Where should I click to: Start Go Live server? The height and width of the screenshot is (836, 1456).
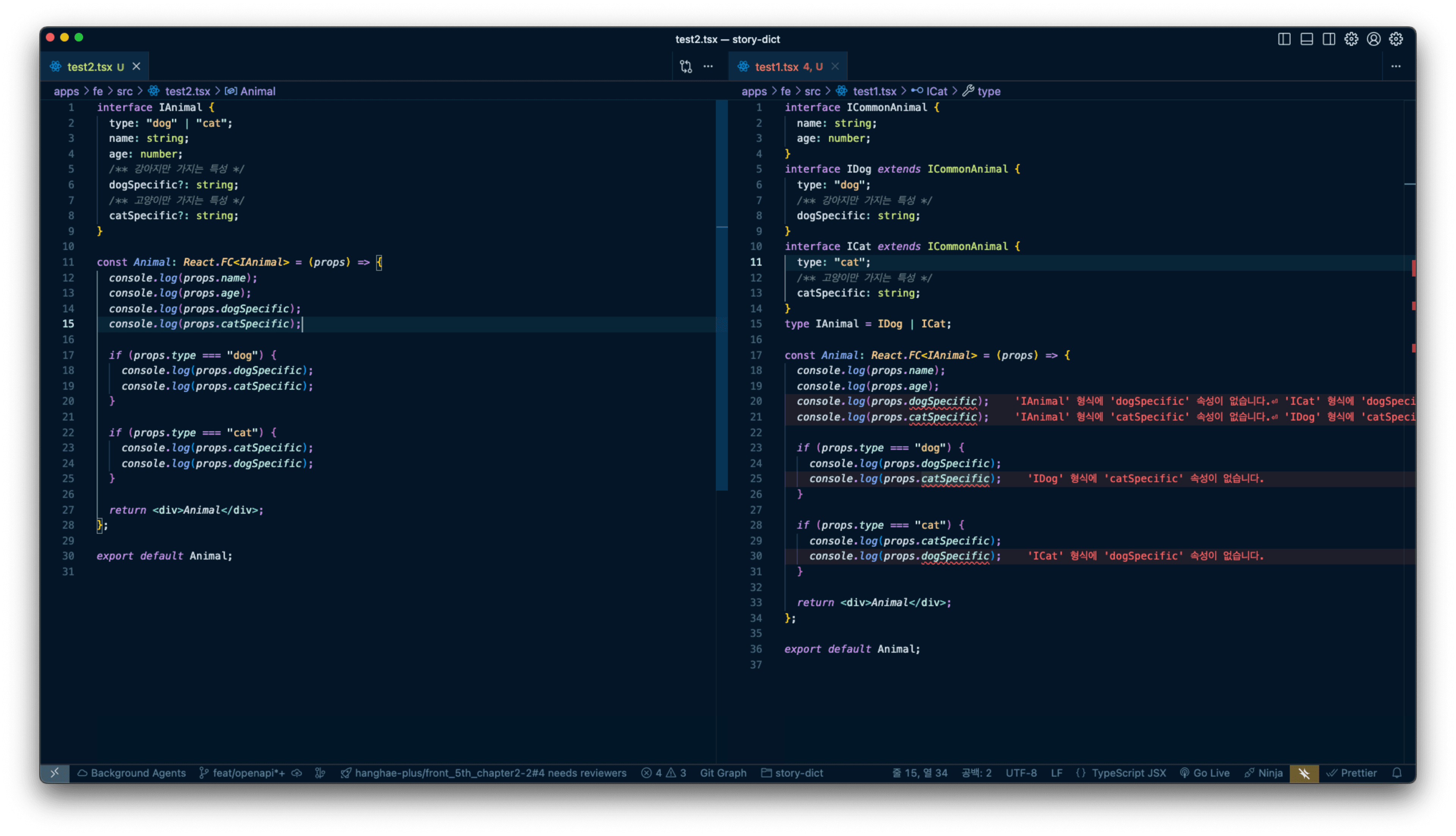(x=1205, y=773)
